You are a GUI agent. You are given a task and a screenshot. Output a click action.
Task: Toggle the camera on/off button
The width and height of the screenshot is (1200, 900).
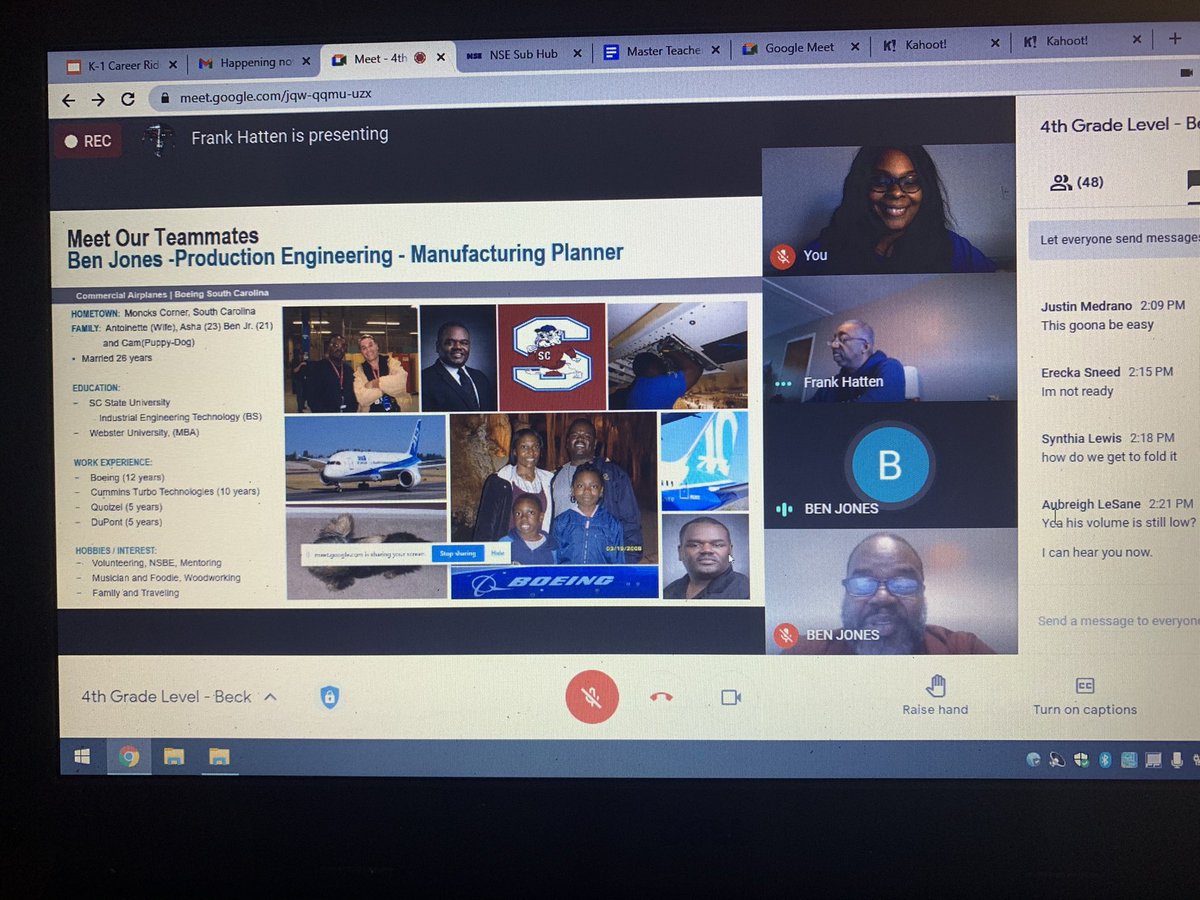[x=731, y=697]
